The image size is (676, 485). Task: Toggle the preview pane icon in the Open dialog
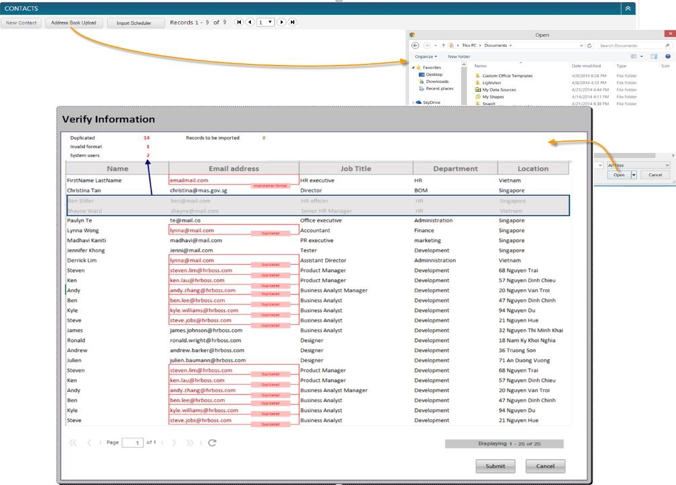click(x=654, y=56)
